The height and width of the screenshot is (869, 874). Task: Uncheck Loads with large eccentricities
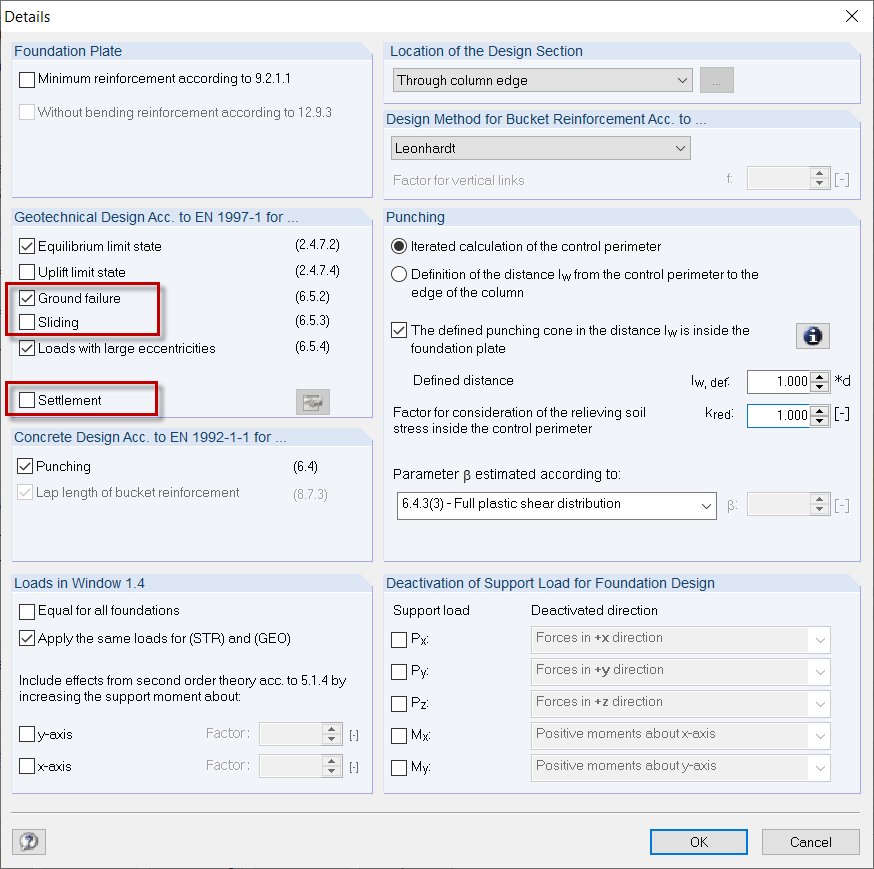(x=25, y=348)
